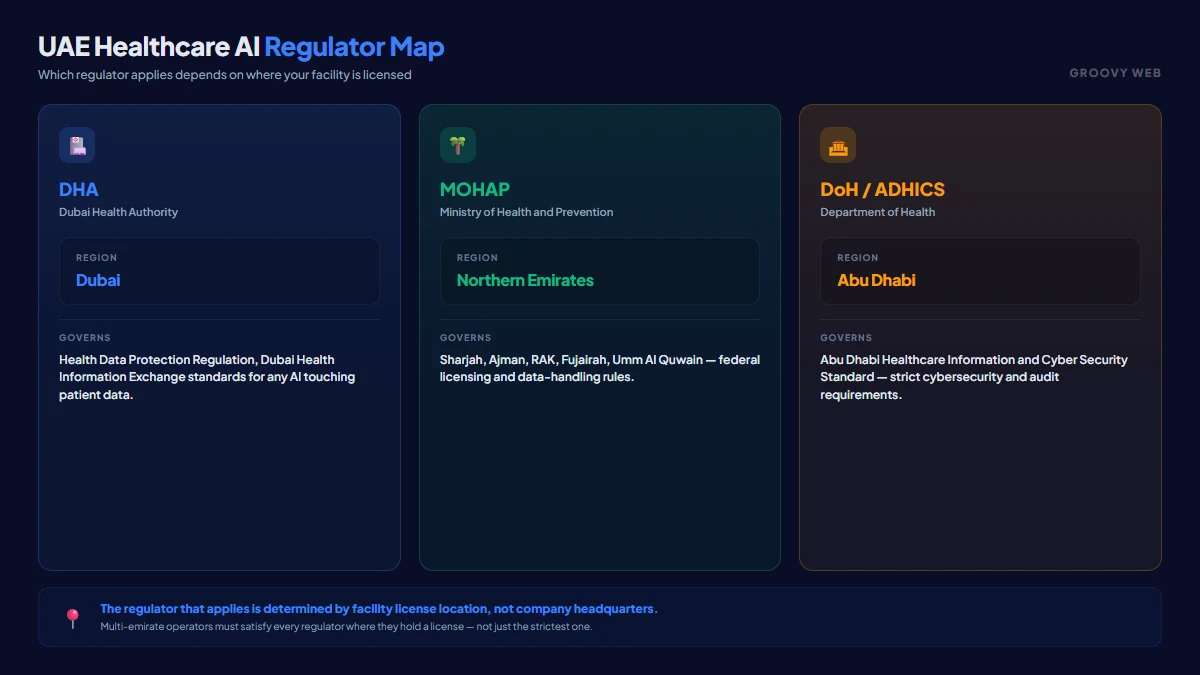Click the GOVERNS label in the DoH card
Image resolution: width=1200 pixels, height=675 pixels.
click(x=846, y=338)
